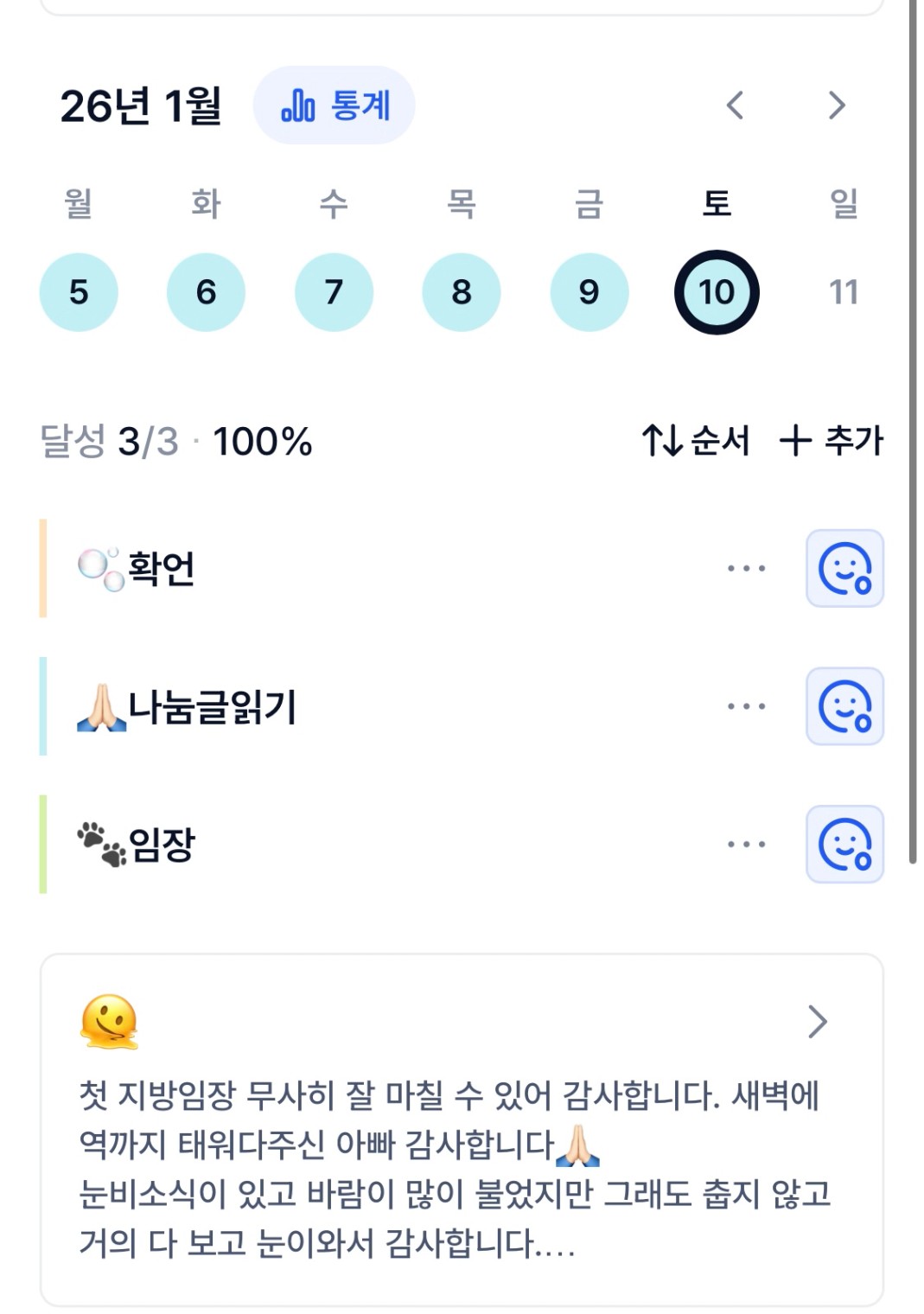Tap the emoji check icon for 확언
This screenshot has width=924, height=1314.
[844, 568]
